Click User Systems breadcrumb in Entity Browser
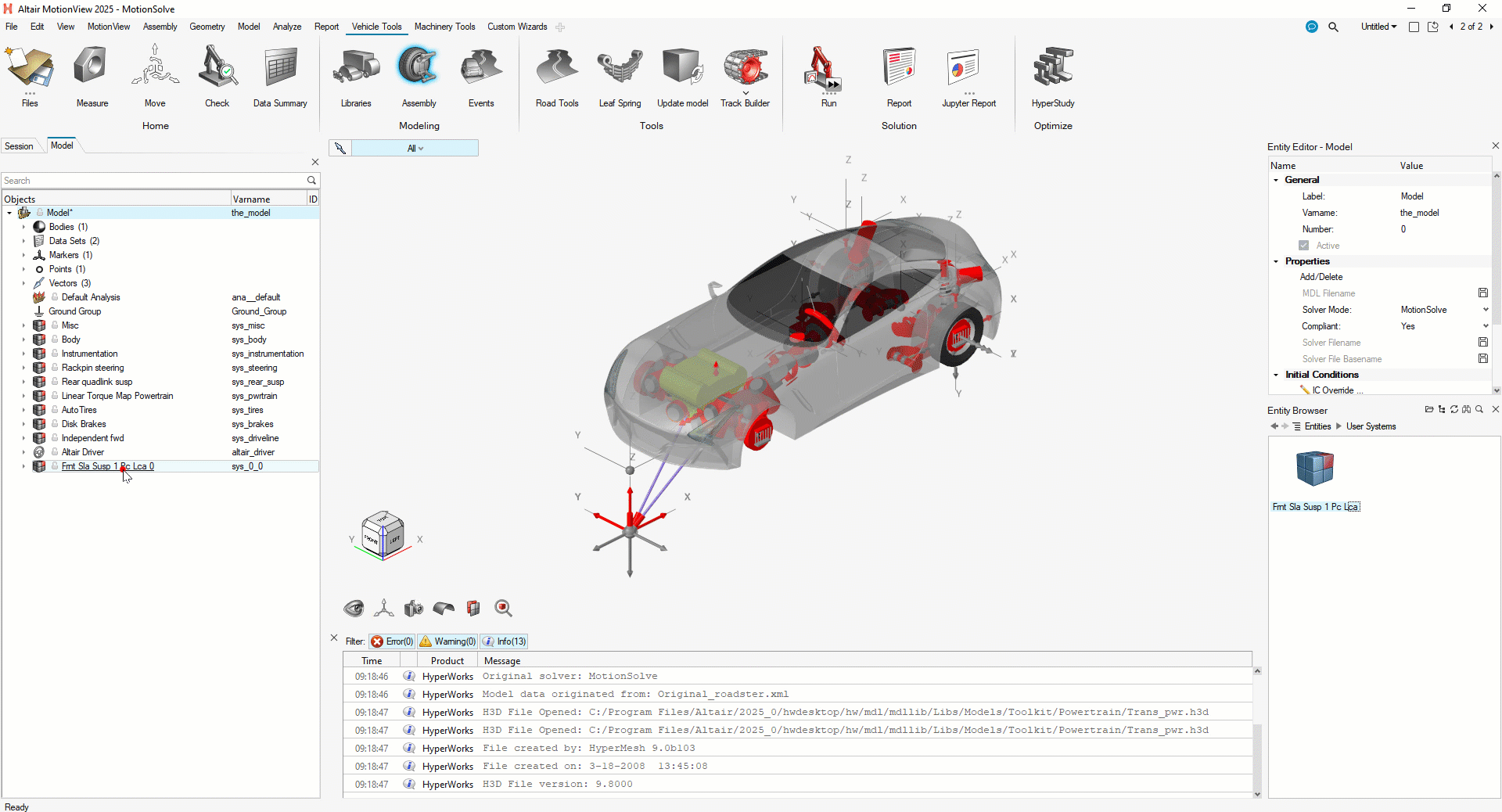The width and height of the screenshot is (1502, 812). 1371,426
